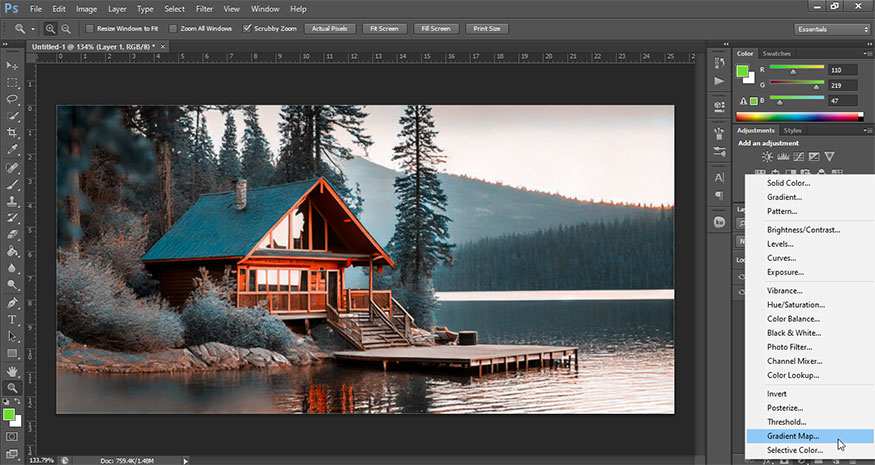Select the Hand tool
This screenshot has width=875, height=465.
pos(13,370)
